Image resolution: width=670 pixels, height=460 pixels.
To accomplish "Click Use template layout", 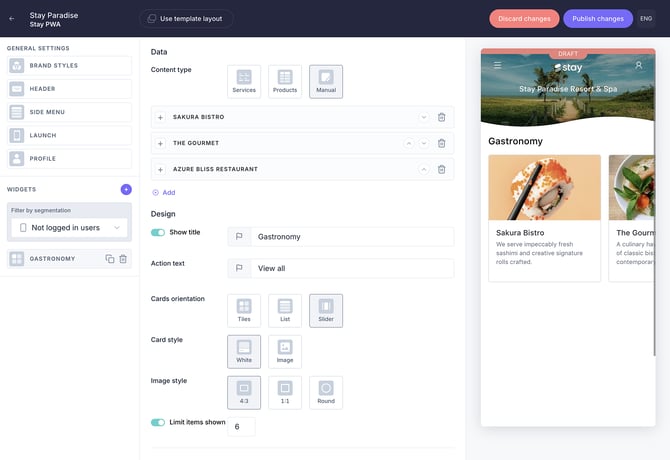I will pos(186,19).
